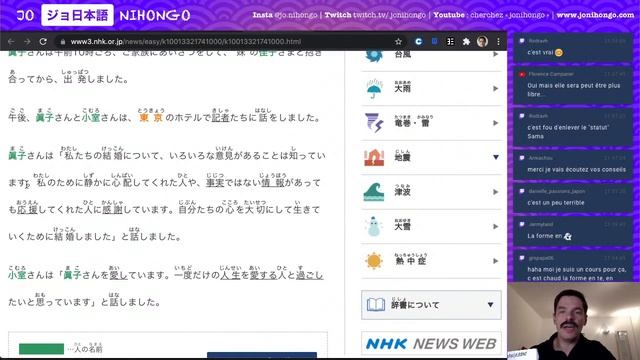Open the blue square extension icon
Image resolution: width=640 pixels, height=360 pixels.
[435, 41]
